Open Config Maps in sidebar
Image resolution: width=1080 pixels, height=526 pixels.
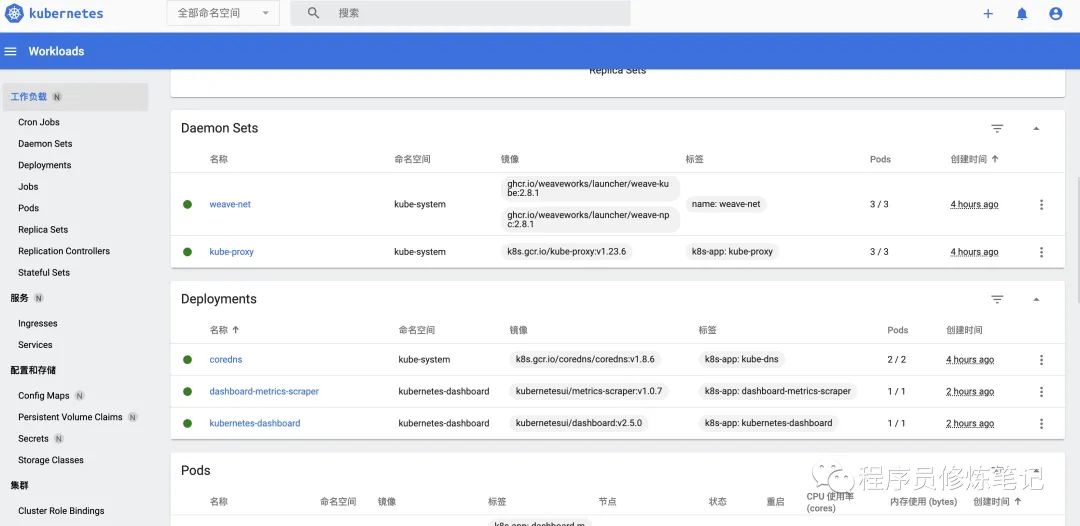point(43,396)
